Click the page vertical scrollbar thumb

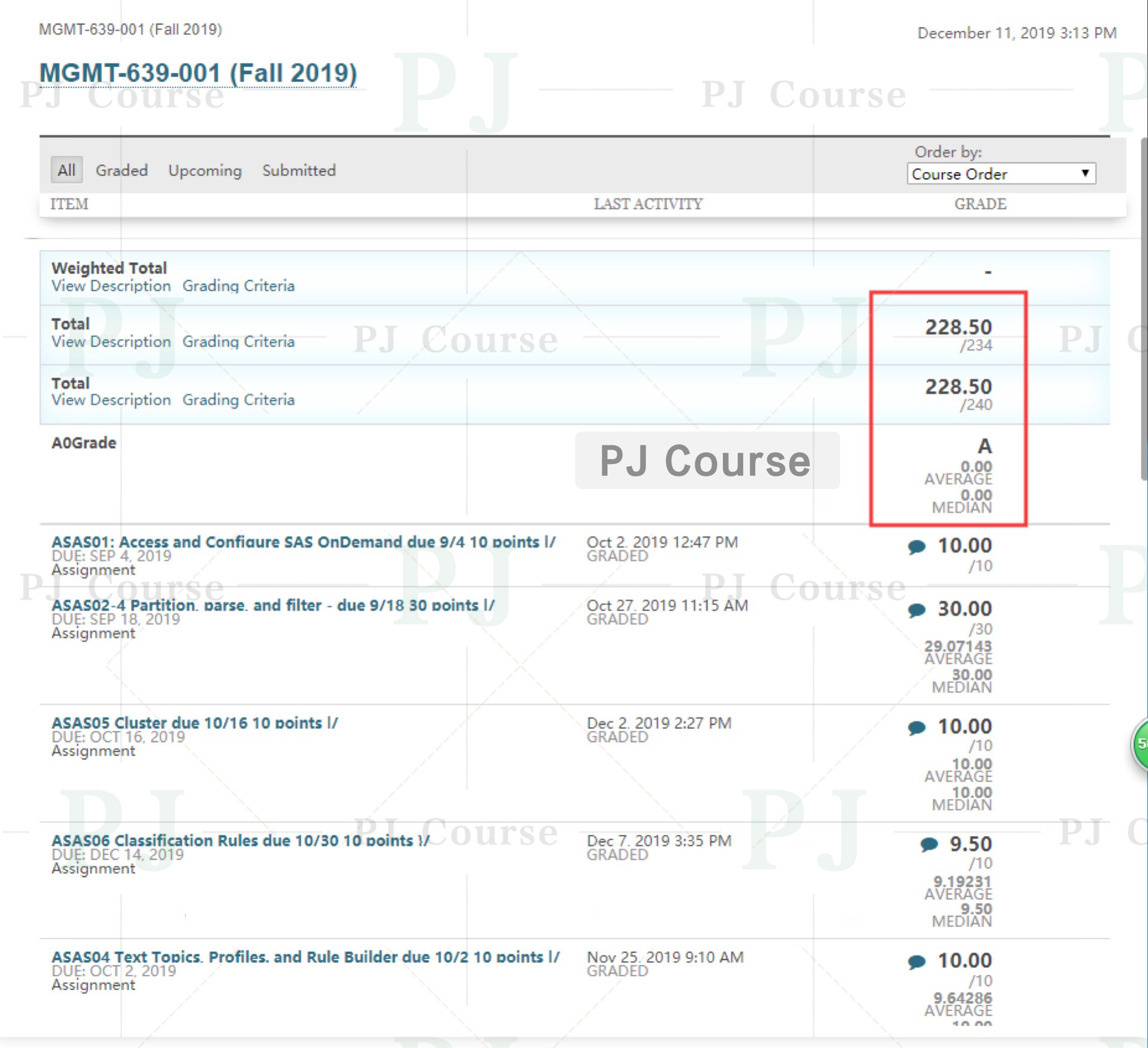pos(1144,308)
